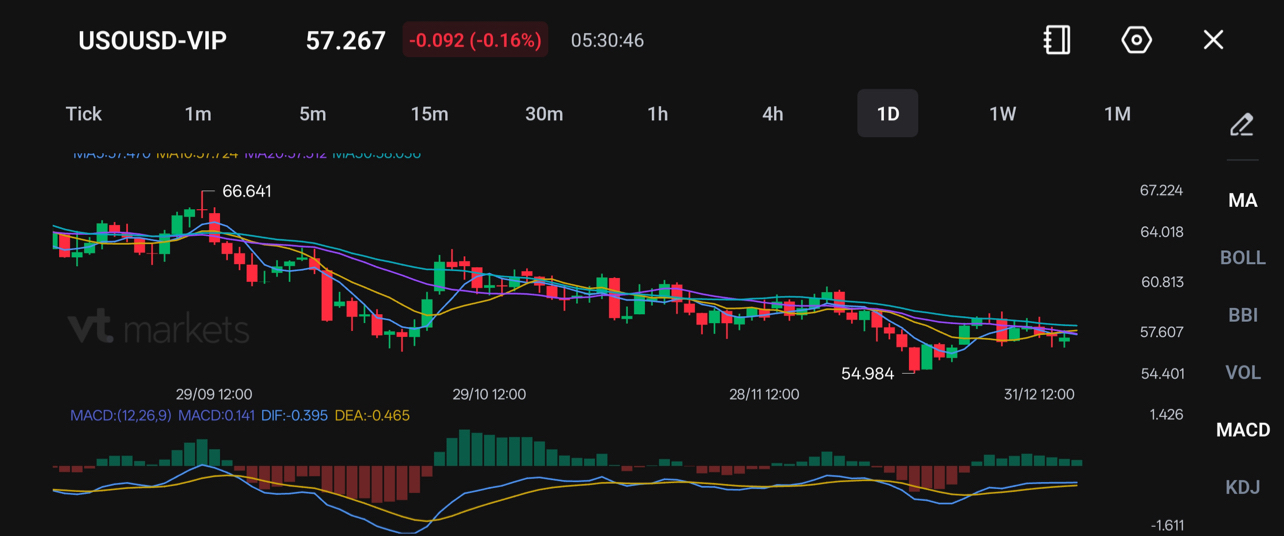Toggle the MA indicator overlay
Viewport: 1284px width, 536px height.
pyautogui.click(x=1242, y=201)
